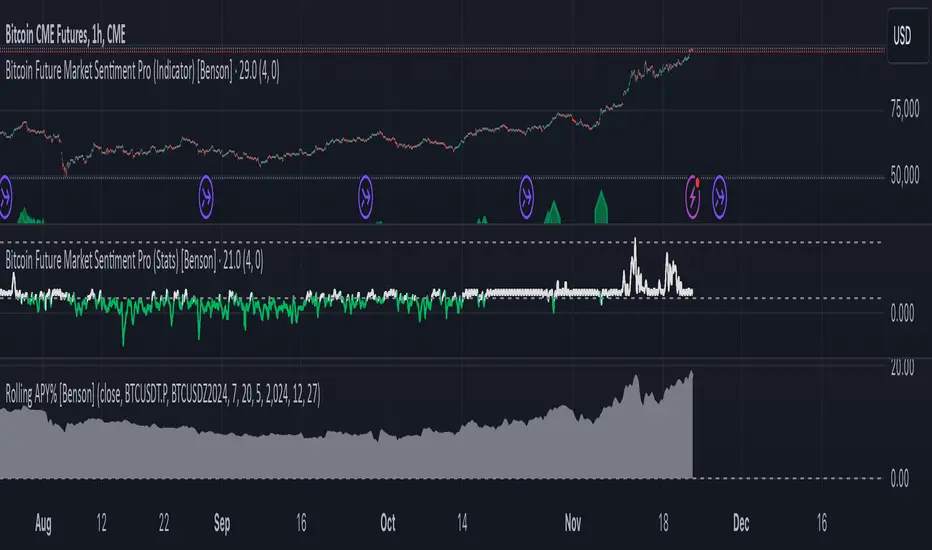Click the lightning event marker with red dot

[x=693, y=197]
